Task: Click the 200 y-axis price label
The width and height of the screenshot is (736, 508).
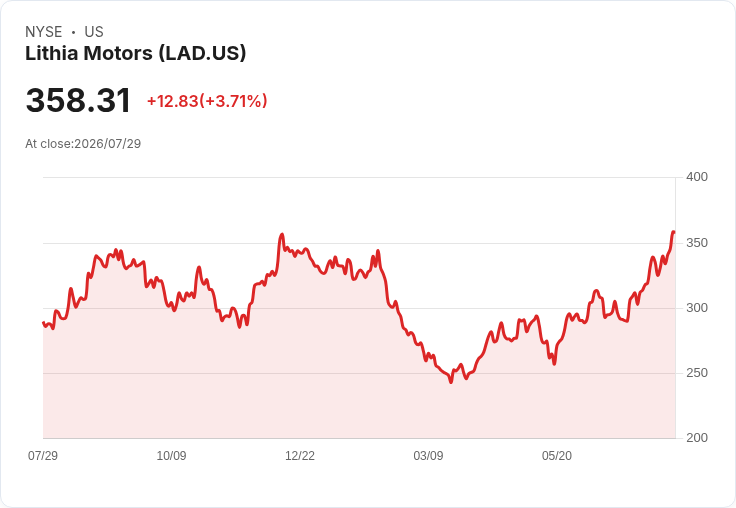Action: pyautogui.click(x=697, y=438)
